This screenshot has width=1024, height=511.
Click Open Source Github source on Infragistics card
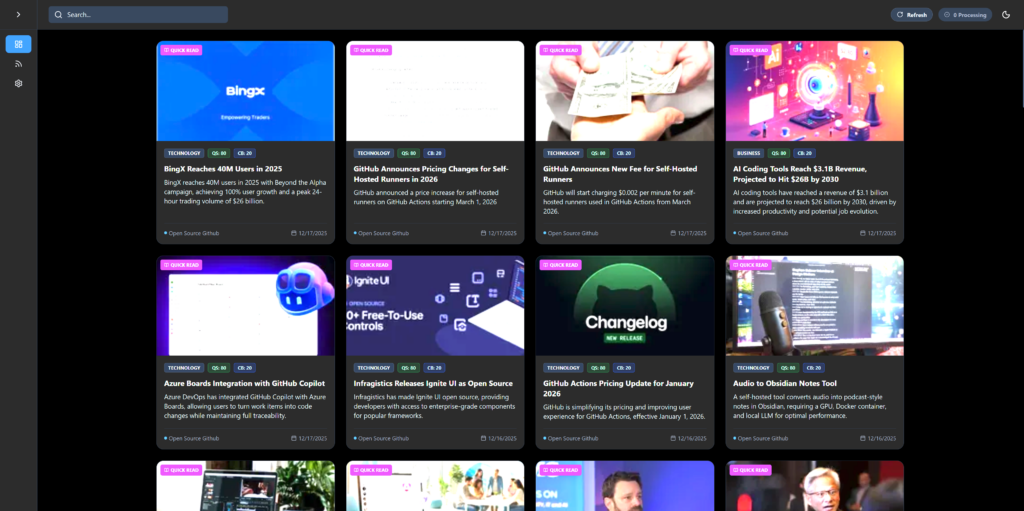[x=383, y=438]
